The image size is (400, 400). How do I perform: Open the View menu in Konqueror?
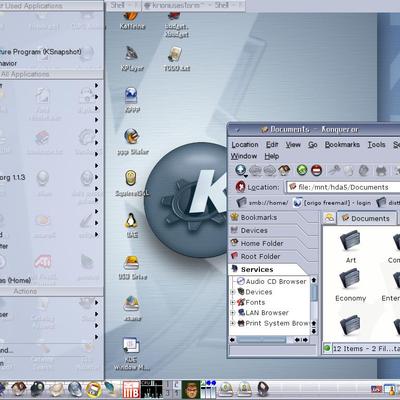[293, 145]
